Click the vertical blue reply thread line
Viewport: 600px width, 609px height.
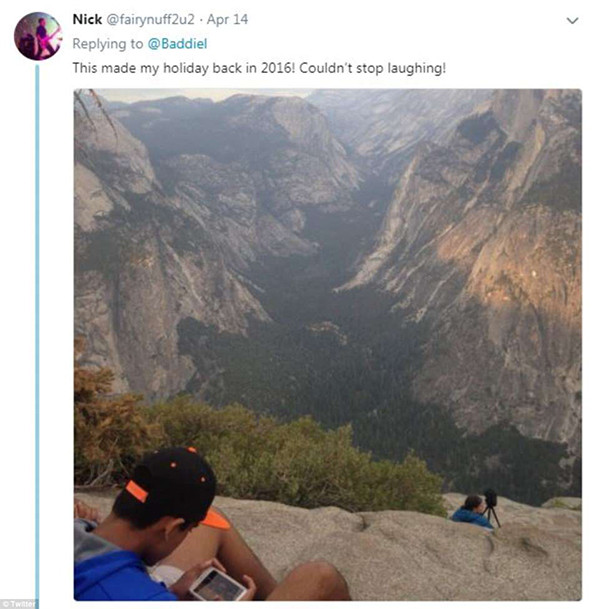(38, 330)
